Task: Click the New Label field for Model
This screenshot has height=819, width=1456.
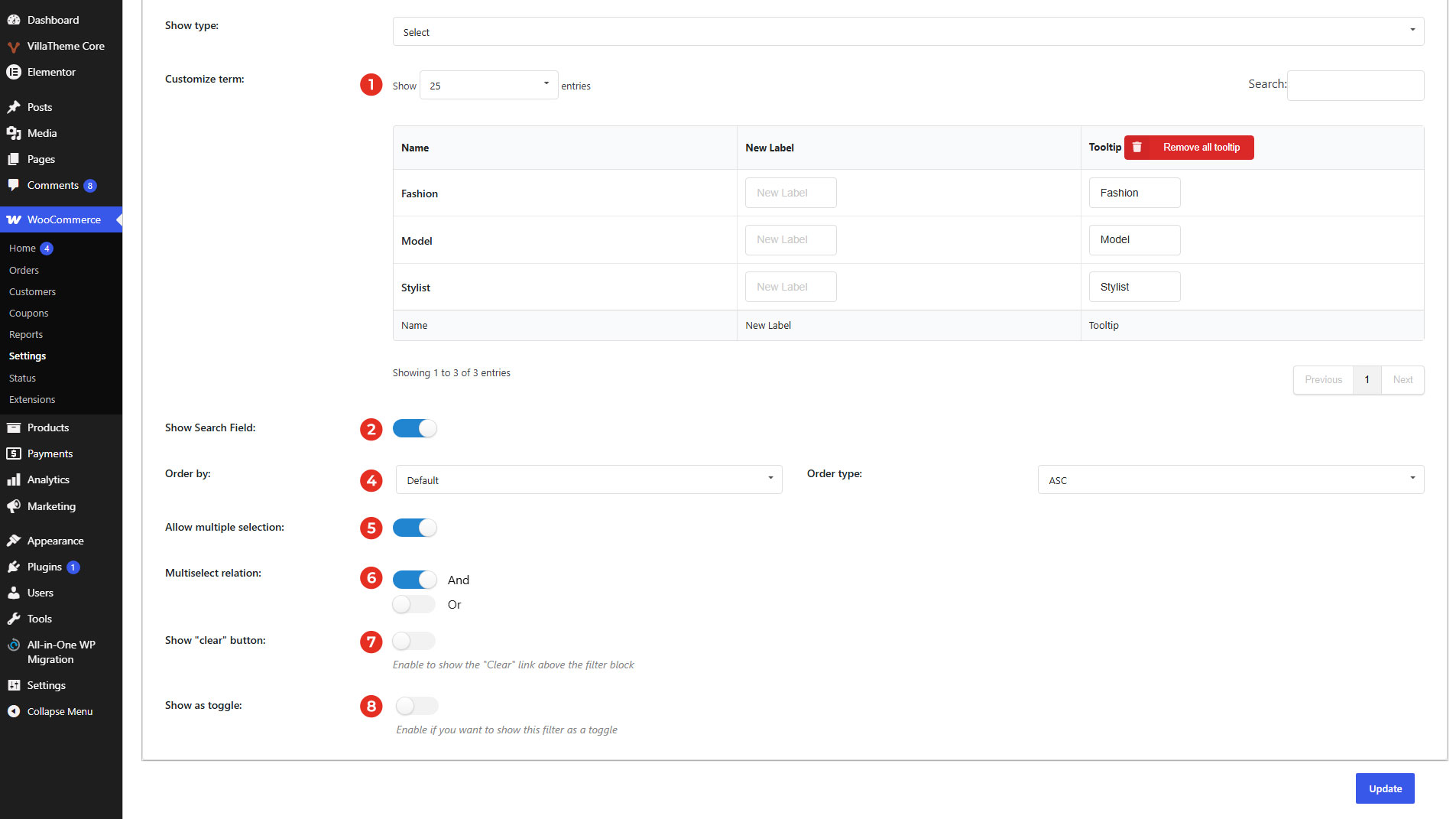Action: [790, 239]
